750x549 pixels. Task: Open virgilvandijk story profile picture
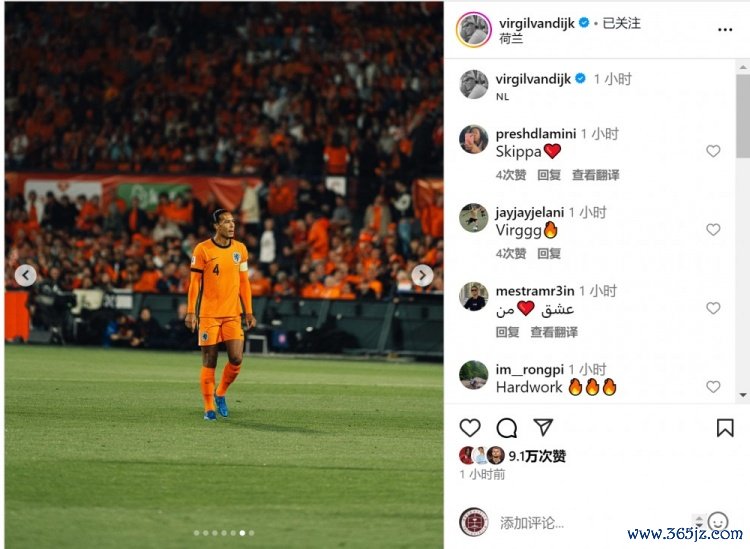click(474, 30)
